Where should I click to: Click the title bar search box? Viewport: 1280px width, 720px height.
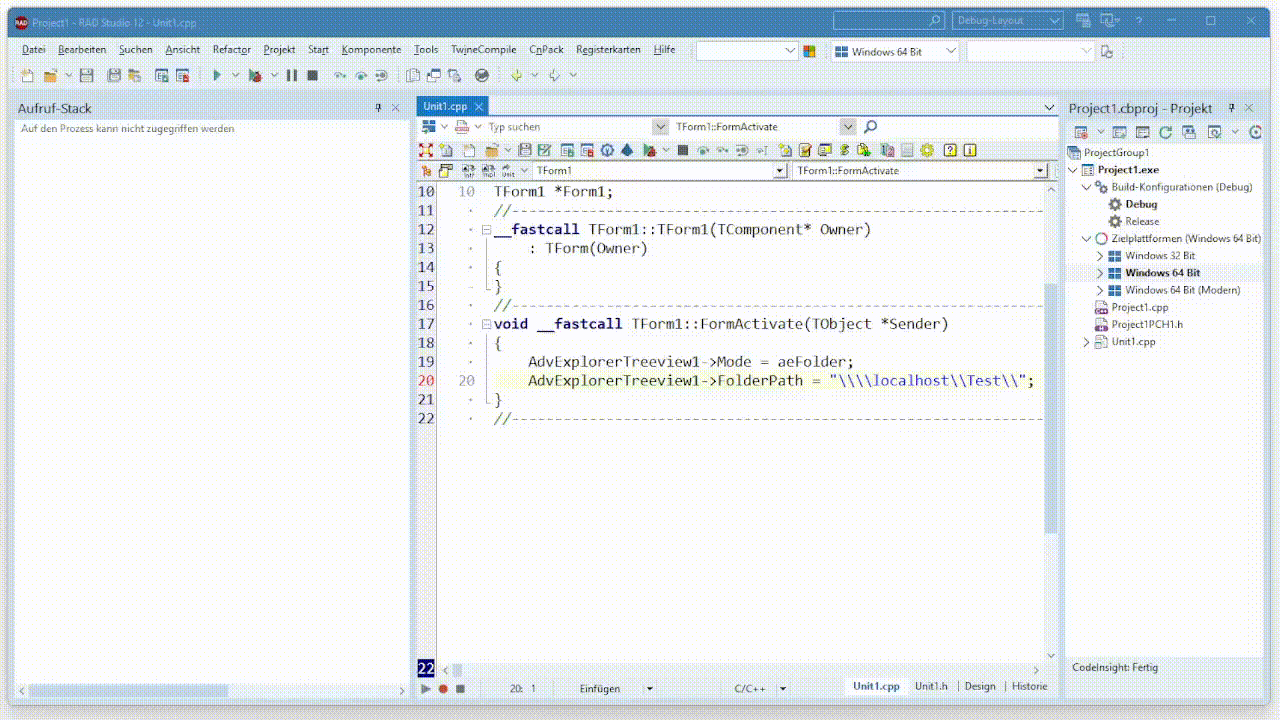tap(889, 20)
